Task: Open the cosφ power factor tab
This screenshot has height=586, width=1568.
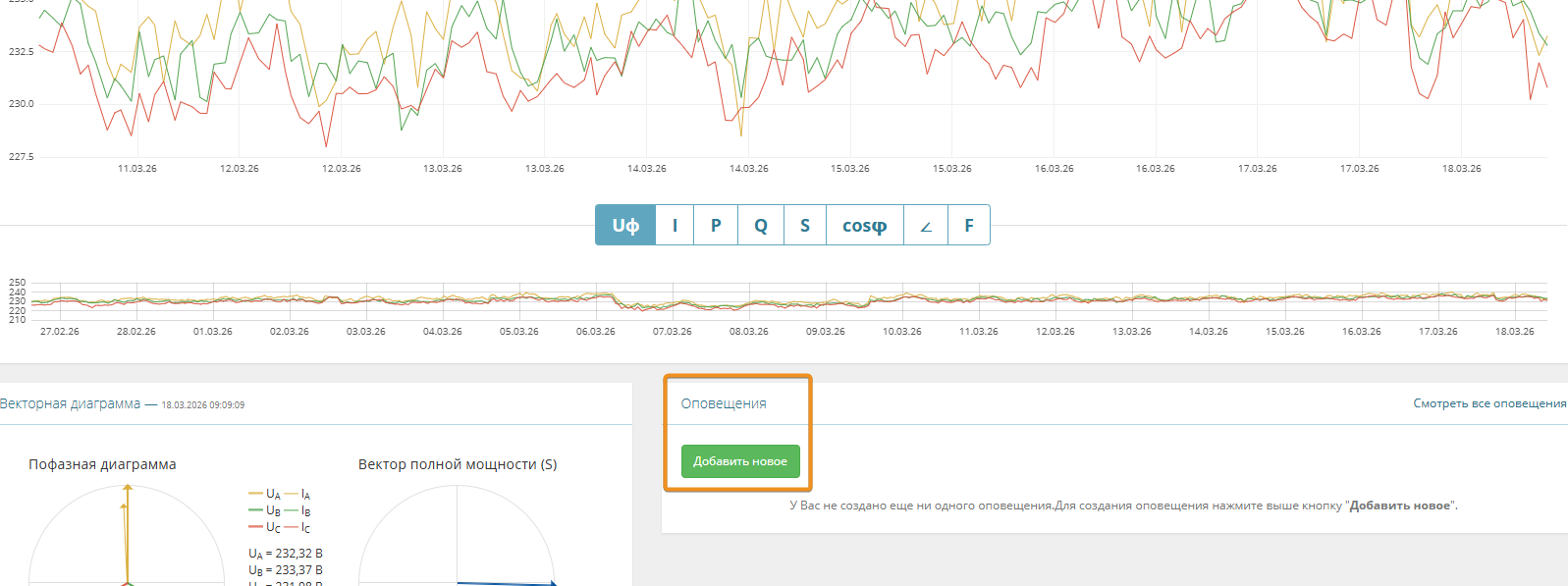Action: (864, 226)
